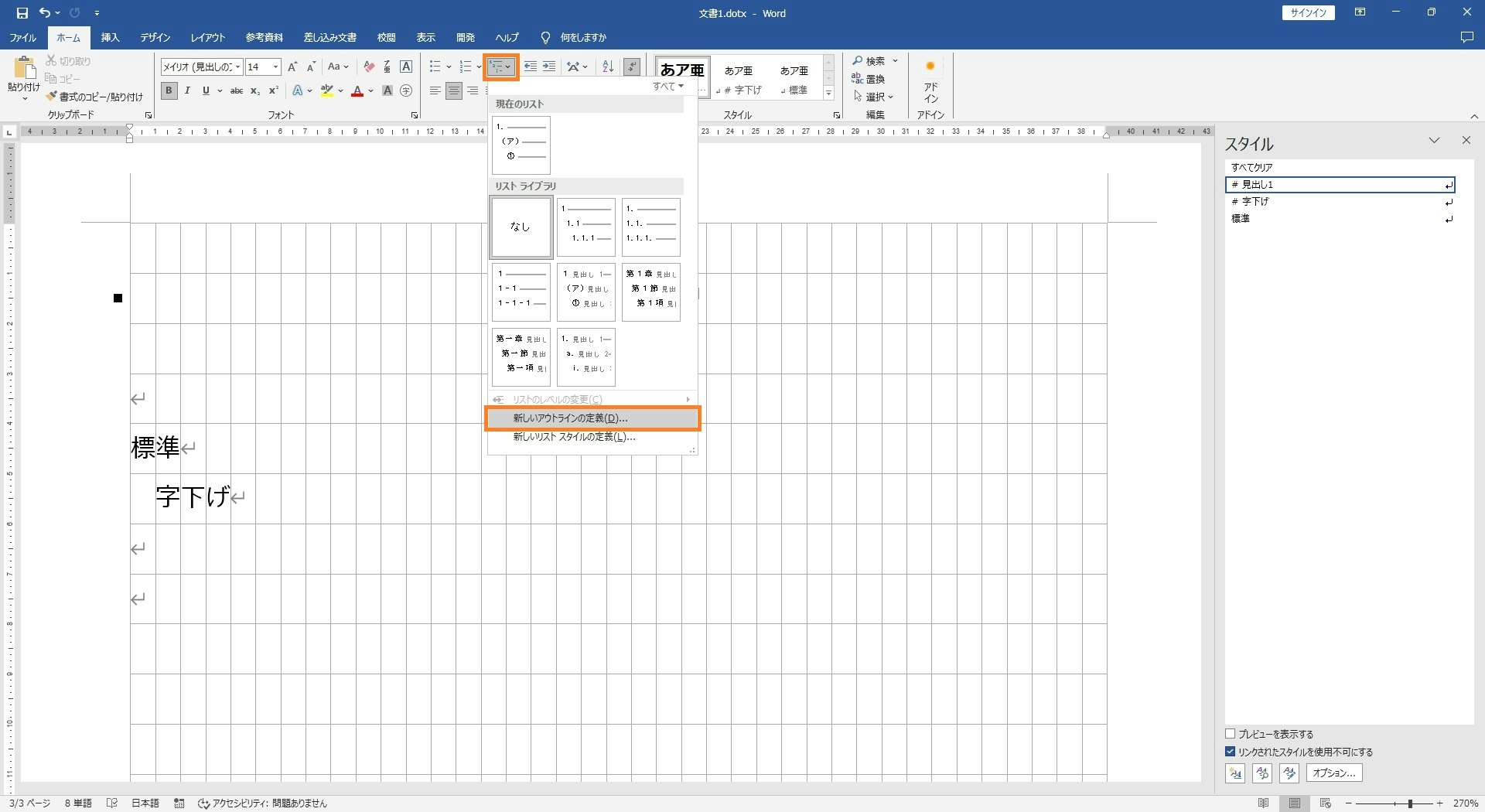
Task: Increase font size with the grow-font icon
Action: tap(292, 67)
